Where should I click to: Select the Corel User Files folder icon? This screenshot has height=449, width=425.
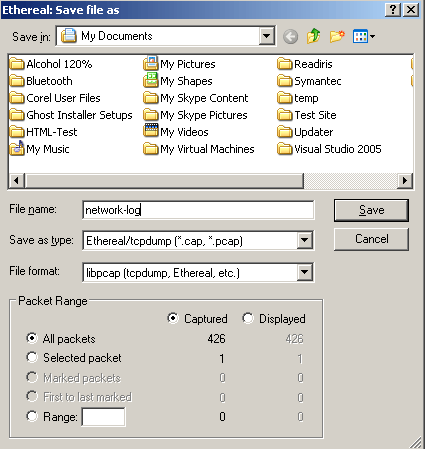click(17, 98)
